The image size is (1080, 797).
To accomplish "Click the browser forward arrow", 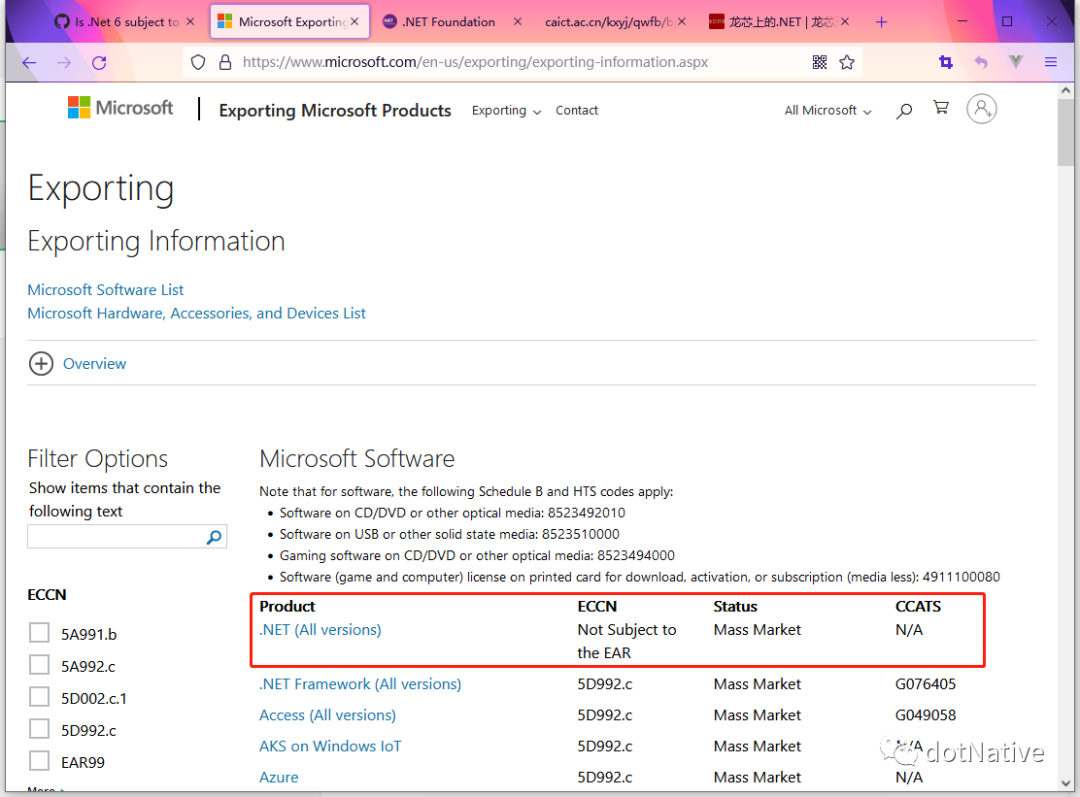I will [64, 63].
